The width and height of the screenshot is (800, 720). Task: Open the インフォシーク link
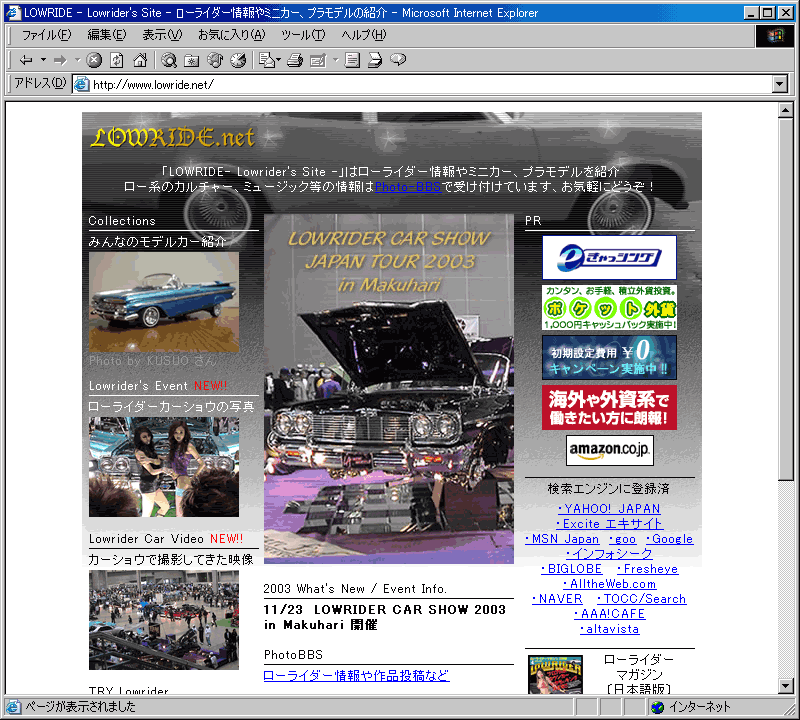609,554
